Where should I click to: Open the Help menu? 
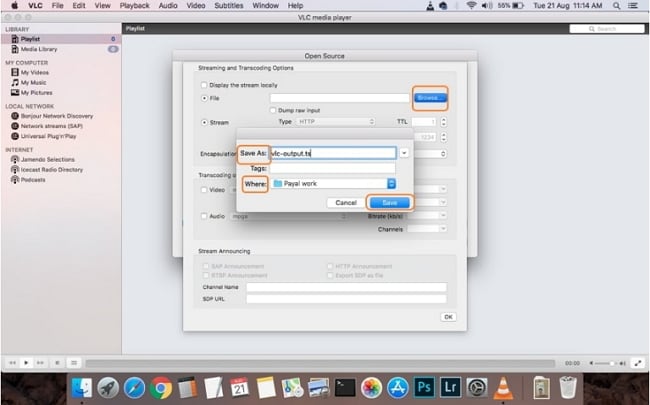click(x=295, y=6)
